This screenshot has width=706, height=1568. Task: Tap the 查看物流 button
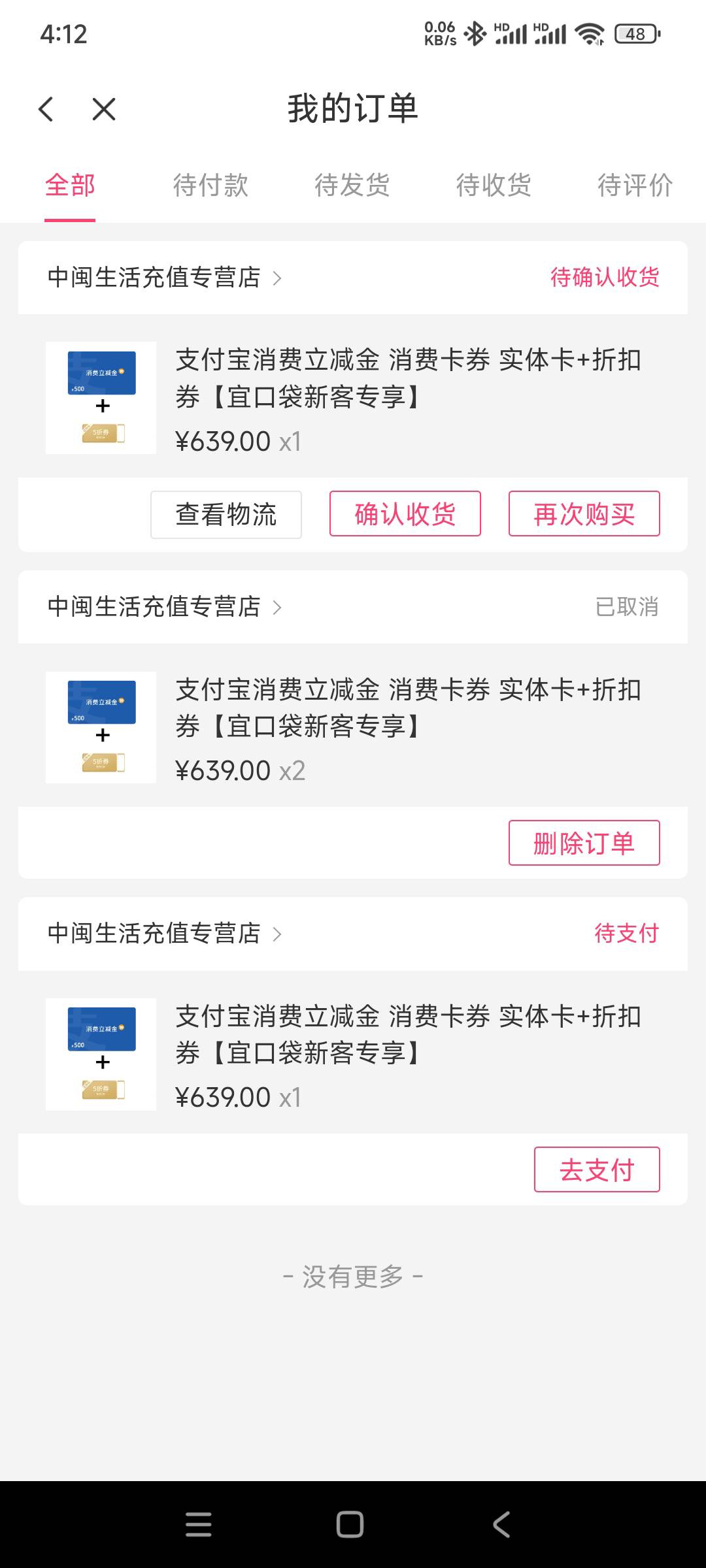click(226, 514)
